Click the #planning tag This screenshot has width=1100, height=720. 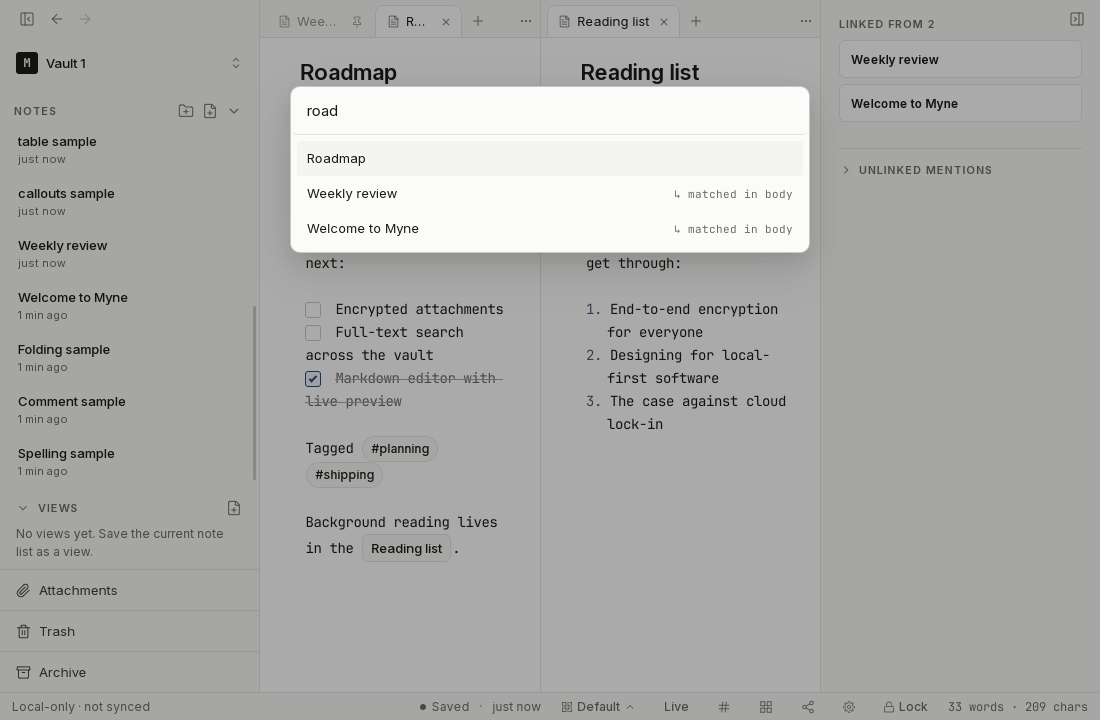tap(400, 448)
